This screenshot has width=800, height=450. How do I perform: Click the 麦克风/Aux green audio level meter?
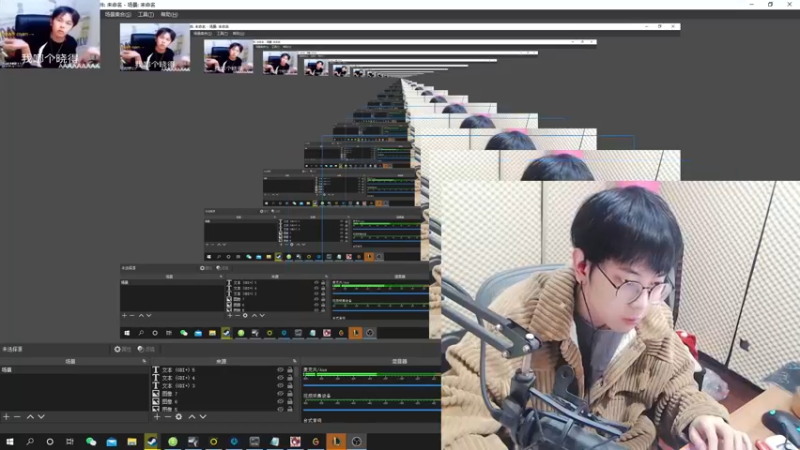(x=372, y=375)
